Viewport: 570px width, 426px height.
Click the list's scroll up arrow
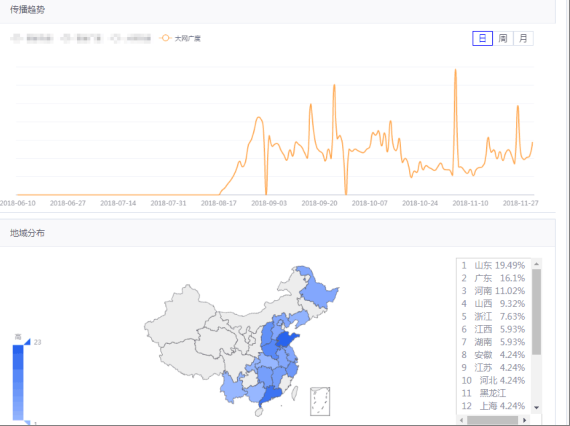(537, 264)
